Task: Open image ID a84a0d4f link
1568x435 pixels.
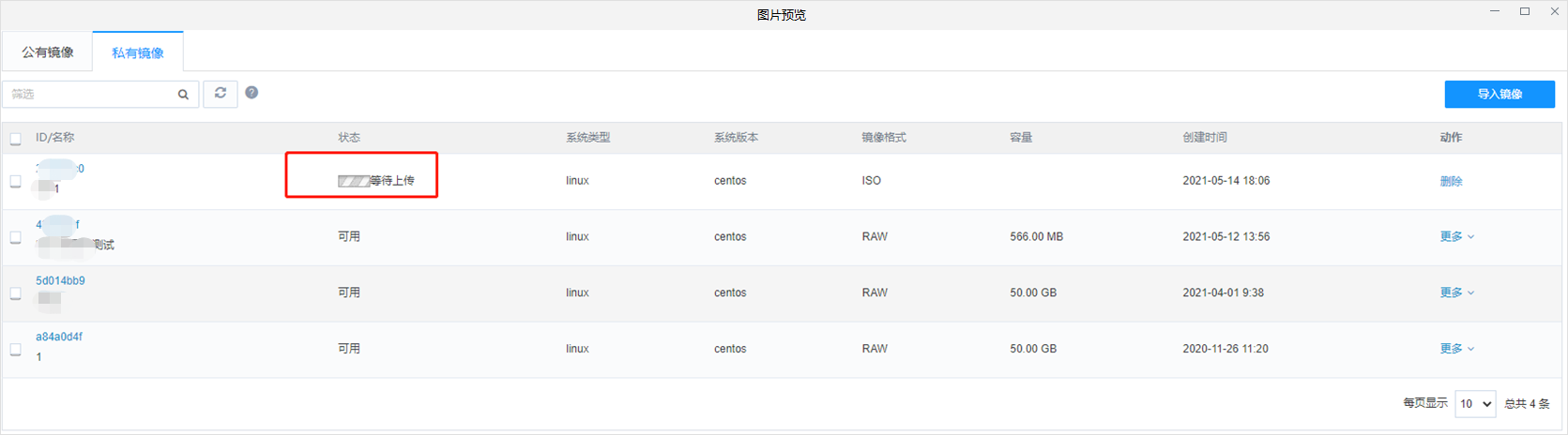Action: [x=59, y=337]
